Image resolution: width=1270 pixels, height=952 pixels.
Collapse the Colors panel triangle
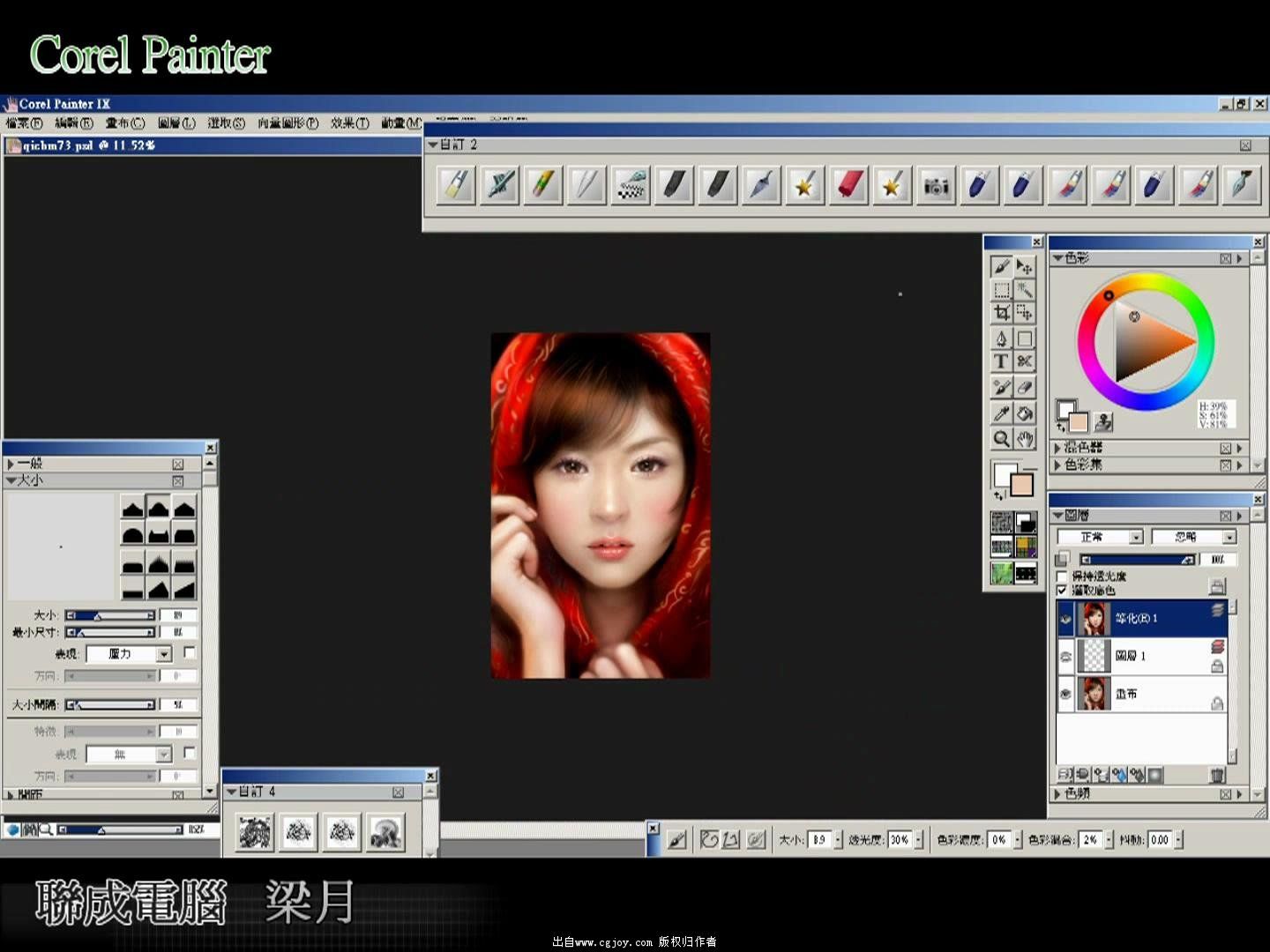(1057, 258)
